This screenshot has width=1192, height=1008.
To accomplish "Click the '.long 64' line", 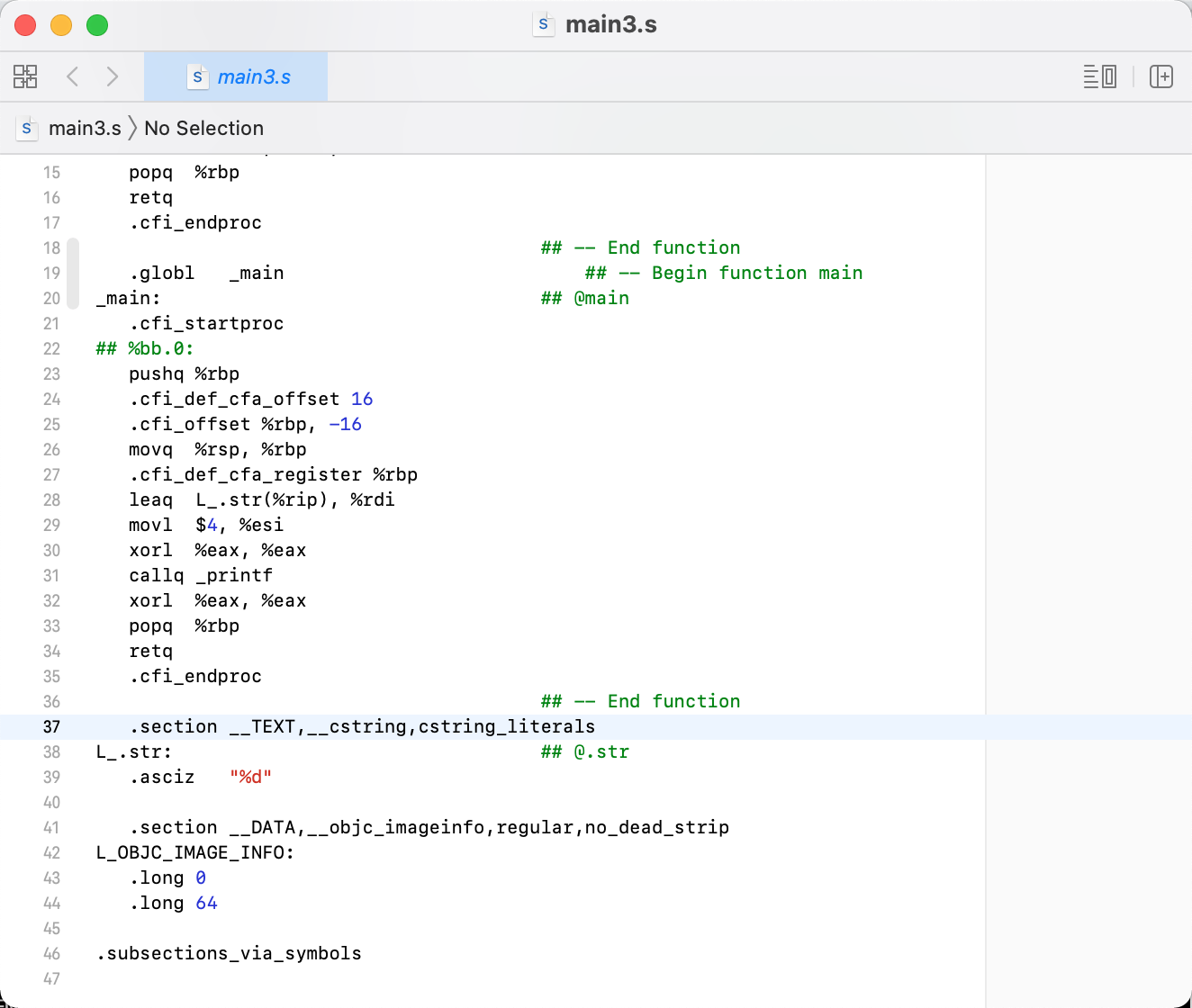I will pos(174,903).
